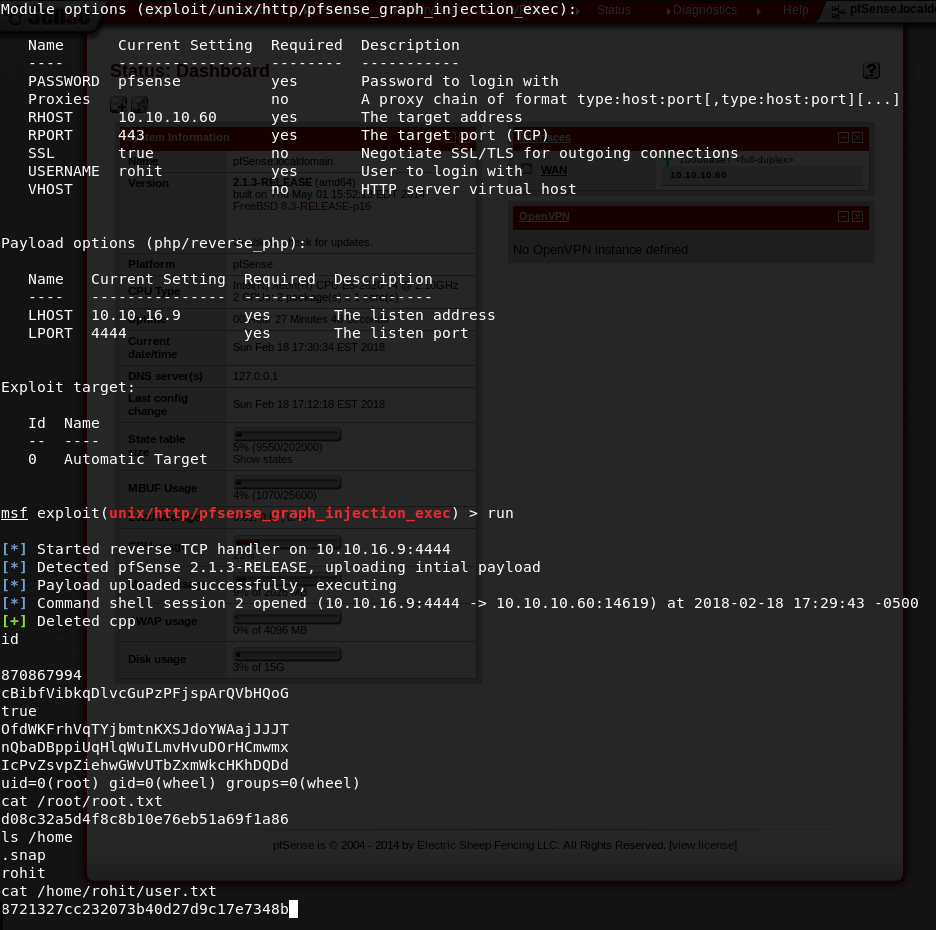The image size is (936, 930).
Task: Click 'Automatic Target' in exploit target list
Action: tap(136, 459)
